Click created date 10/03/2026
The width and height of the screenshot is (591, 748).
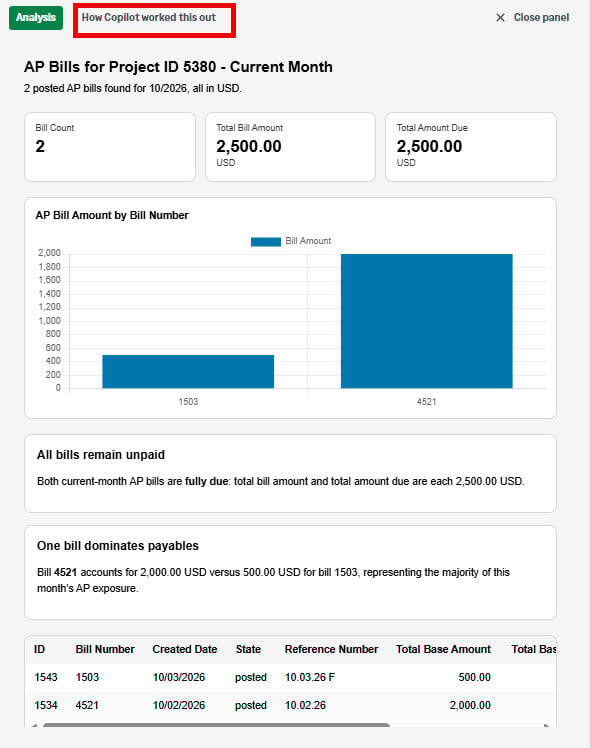pyautogui.click(x=179, y=677)
